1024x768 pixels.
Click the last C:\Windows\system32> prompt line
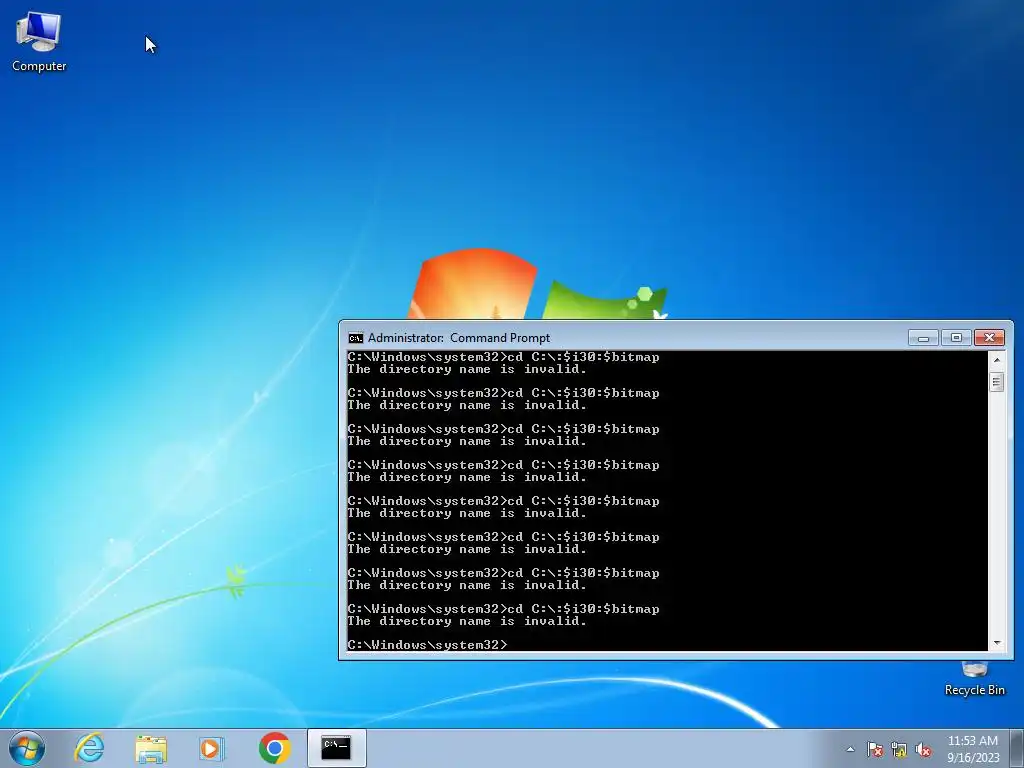click(427, 645)
